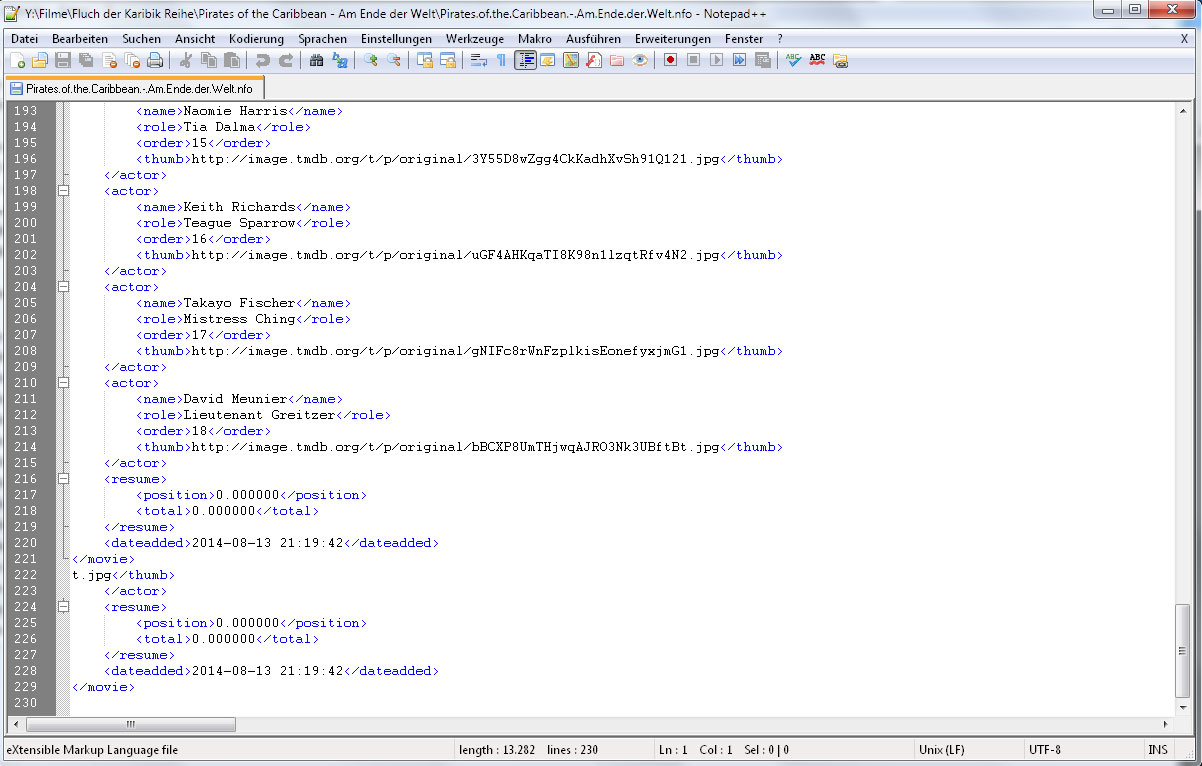
Task: Undo the last action via toolbar
Action: click(262, 61)
